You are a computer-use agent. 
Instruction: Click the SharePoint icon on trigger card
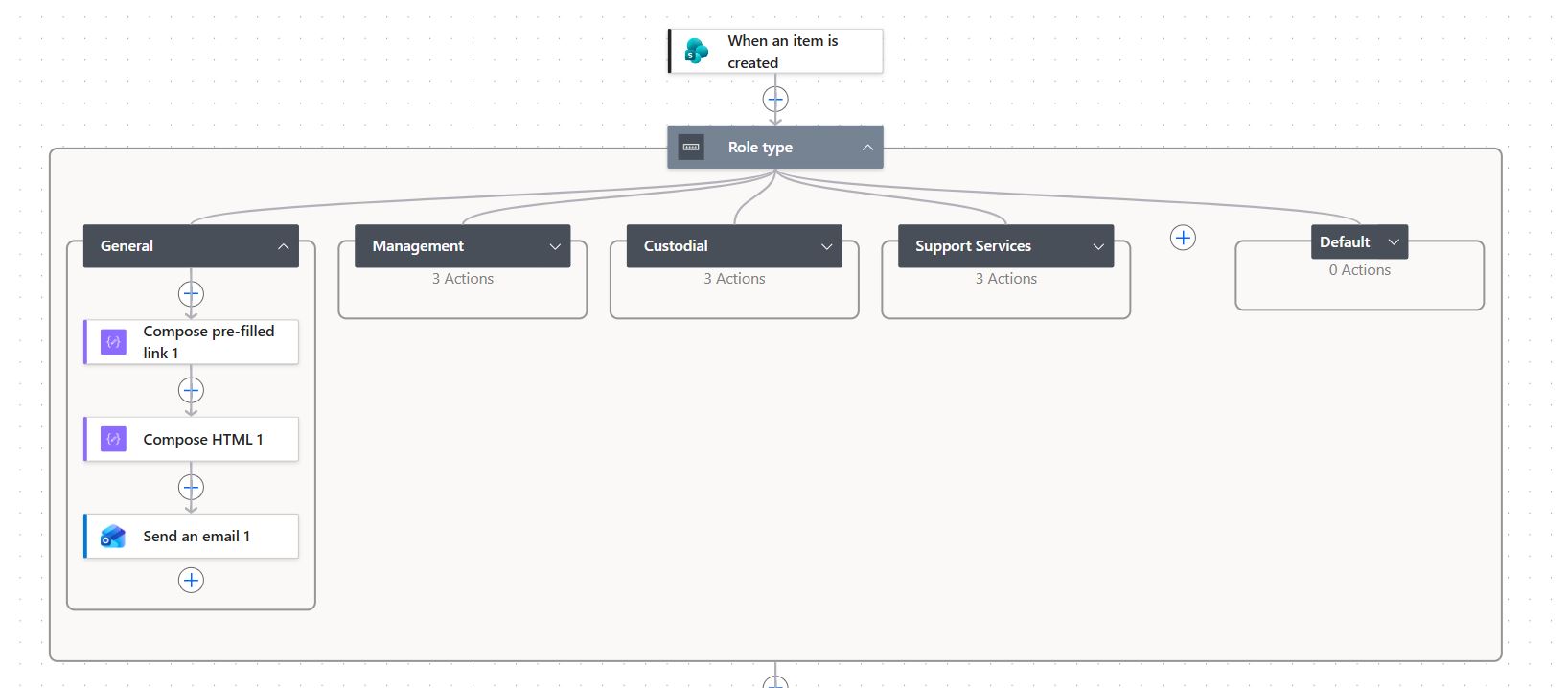[x=697, y=52]
